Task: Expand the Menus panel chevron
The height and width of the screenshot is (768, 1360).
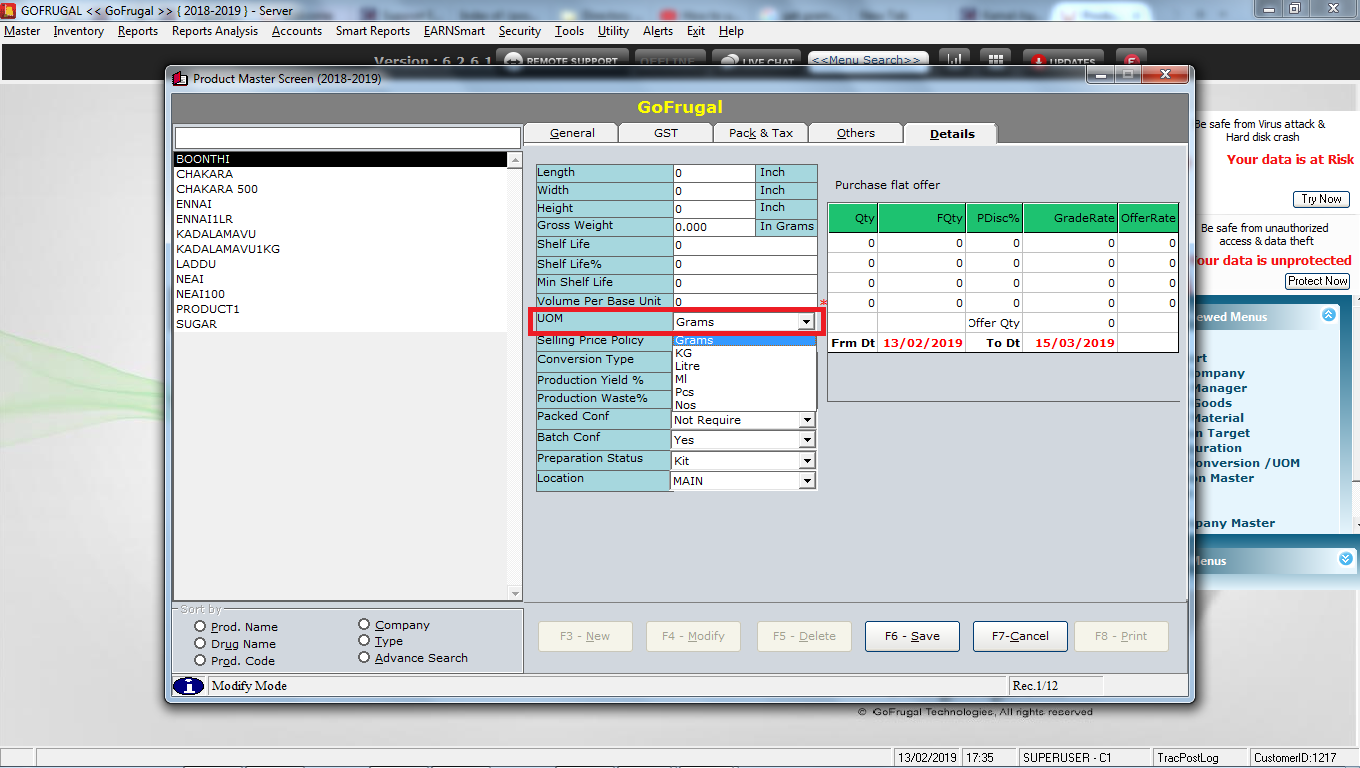Action: 1346,560
